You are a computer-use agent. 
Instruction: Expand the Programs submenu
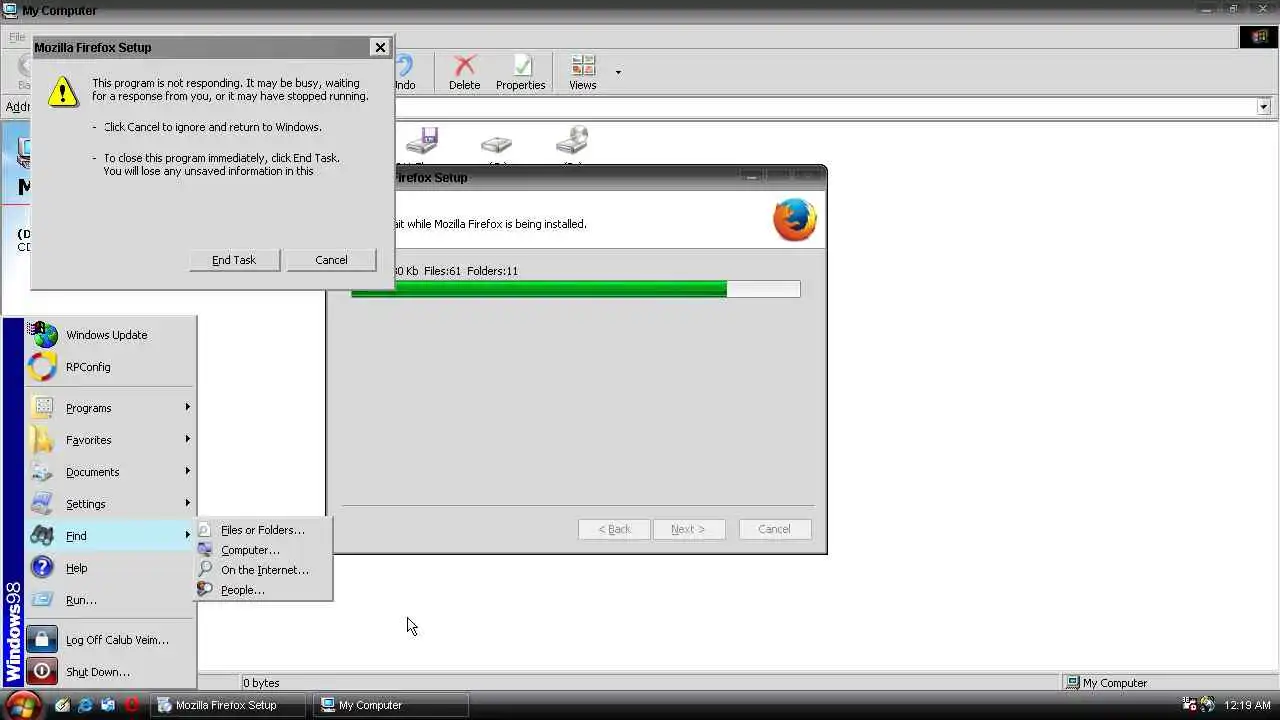tap(110, 408)
